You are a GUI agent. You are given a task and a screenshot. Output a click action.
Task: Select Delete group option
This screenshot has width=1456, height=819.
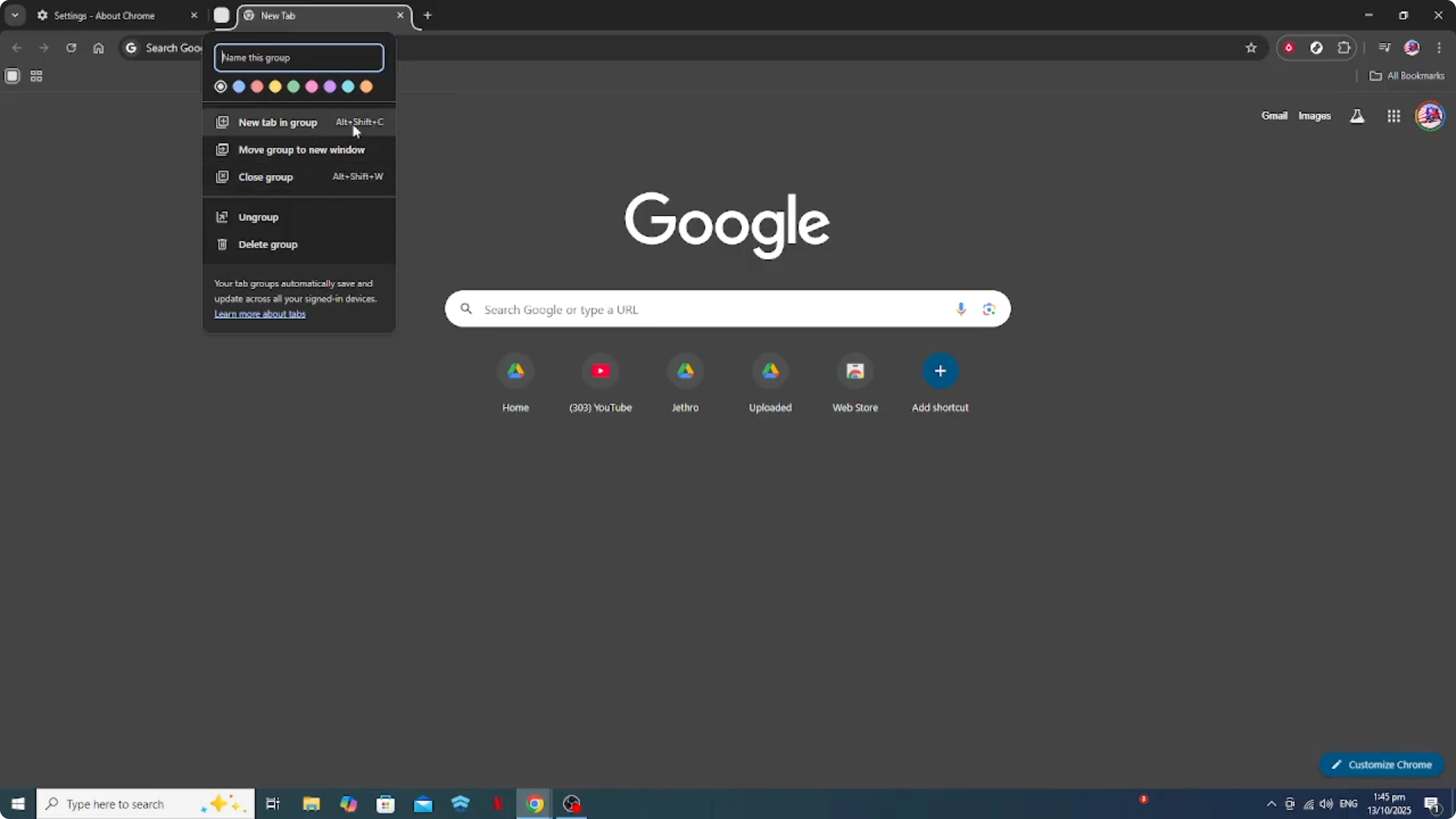(299, 244)
